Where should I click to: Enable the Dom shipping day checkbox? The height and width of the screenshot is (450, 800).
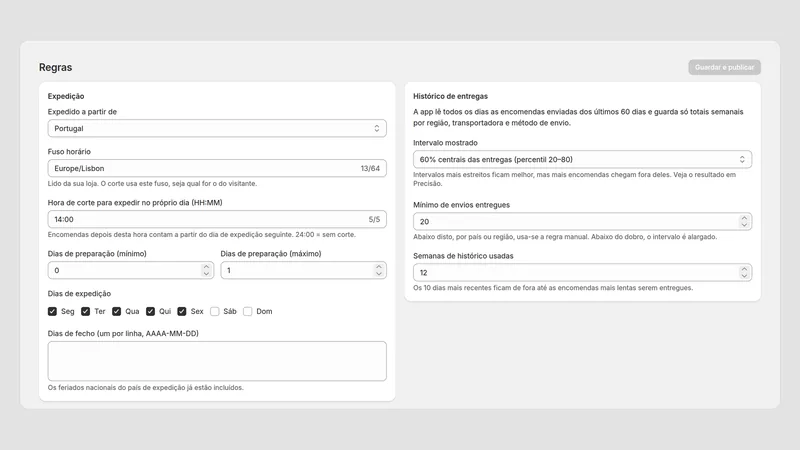pos(247,311)
